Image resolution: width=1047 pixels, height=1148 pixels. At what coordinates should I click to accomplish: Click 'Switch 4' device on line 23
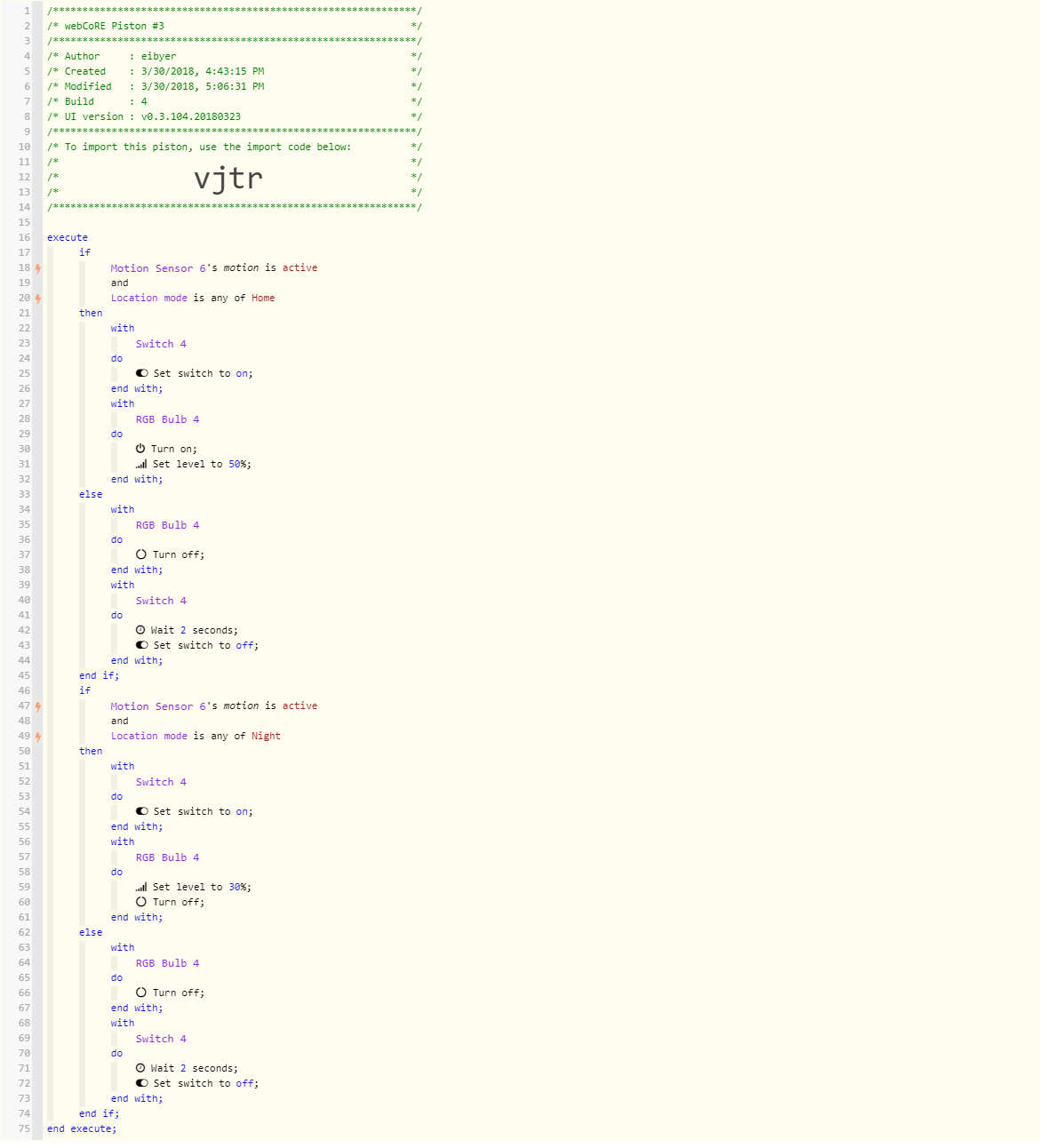[x=161, y=344]
